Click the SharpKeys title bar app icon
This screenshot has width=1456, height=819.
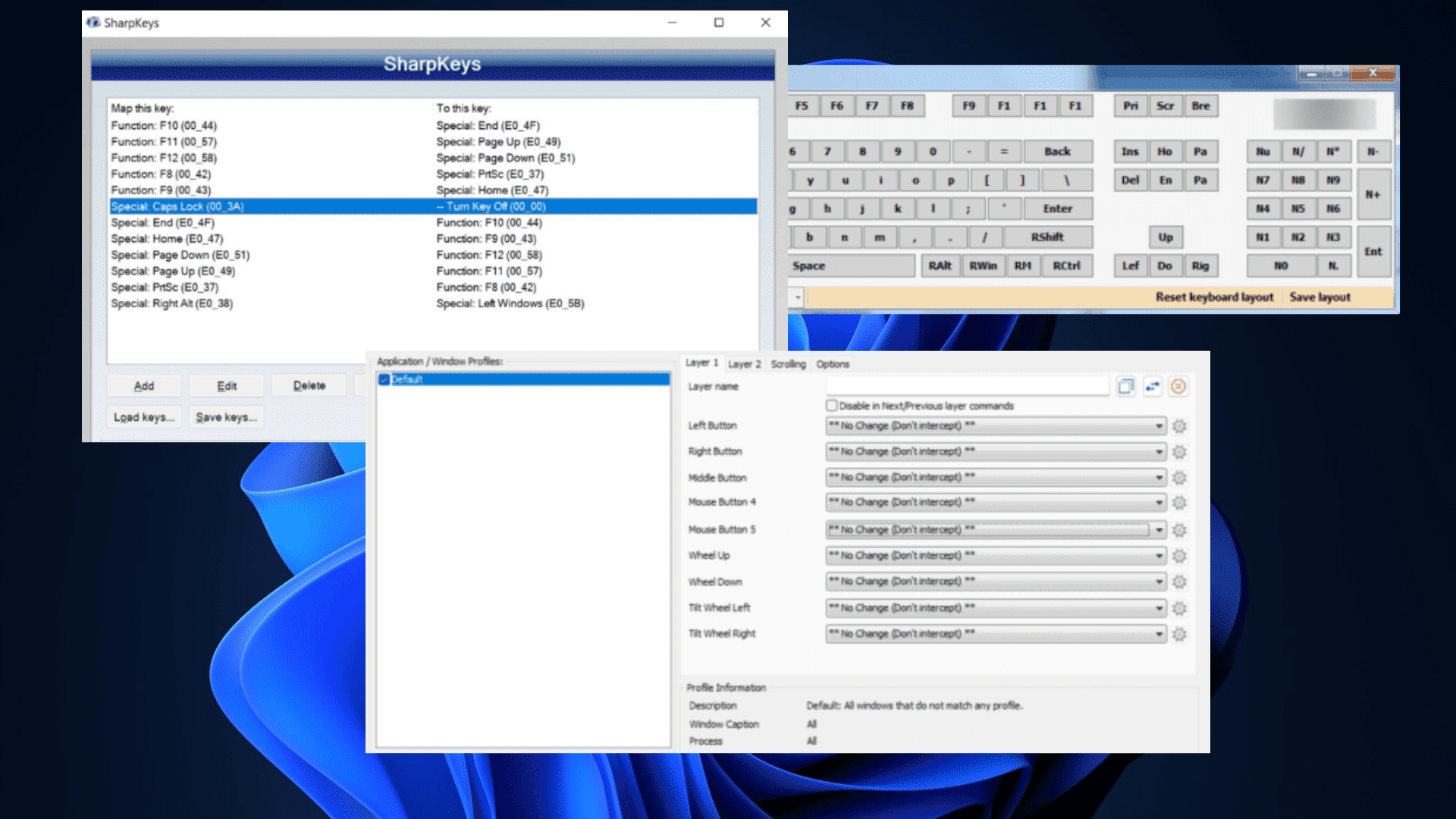(93, 23)
